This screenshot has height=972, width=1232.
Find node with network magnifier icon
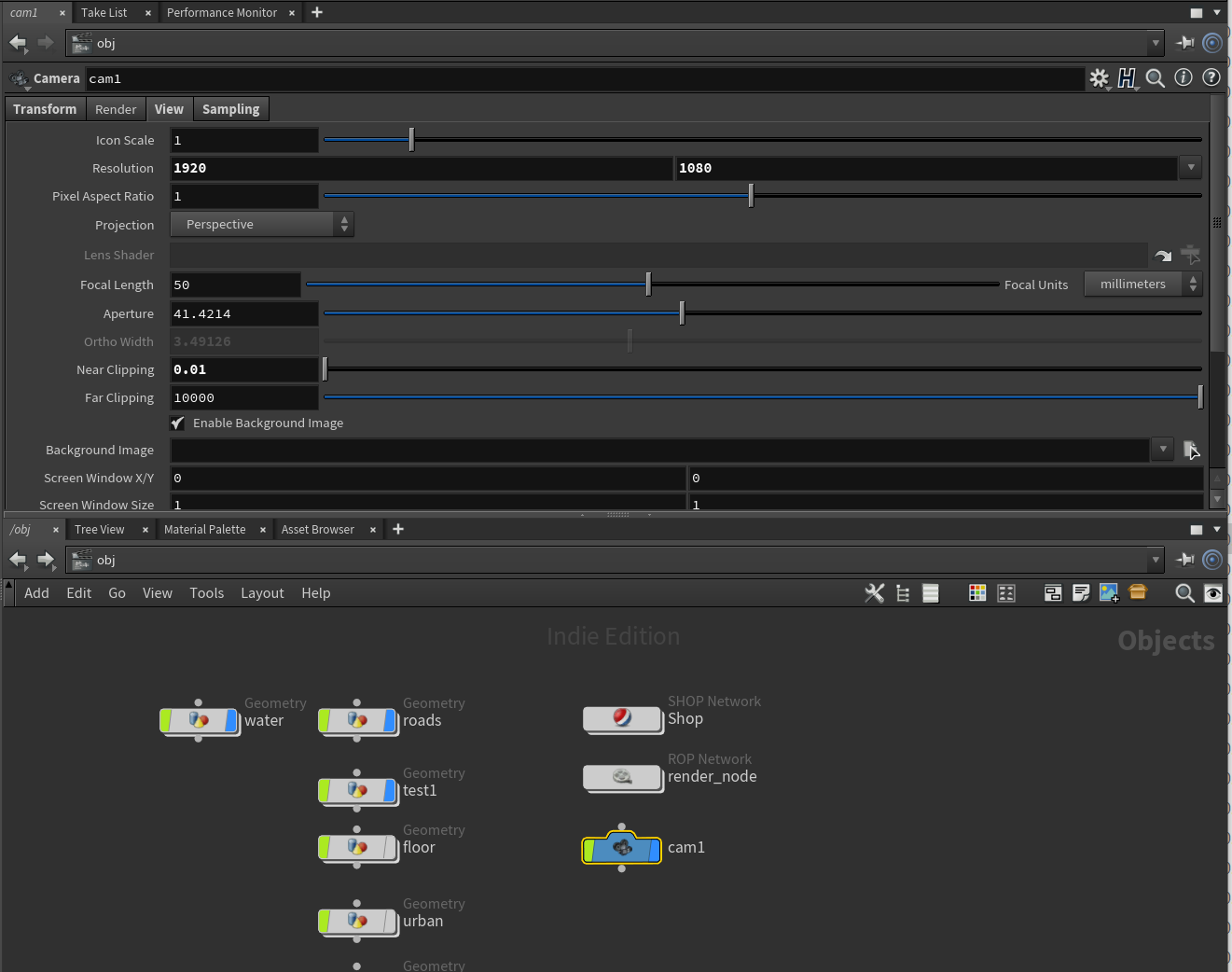[x=1185, y=593]
